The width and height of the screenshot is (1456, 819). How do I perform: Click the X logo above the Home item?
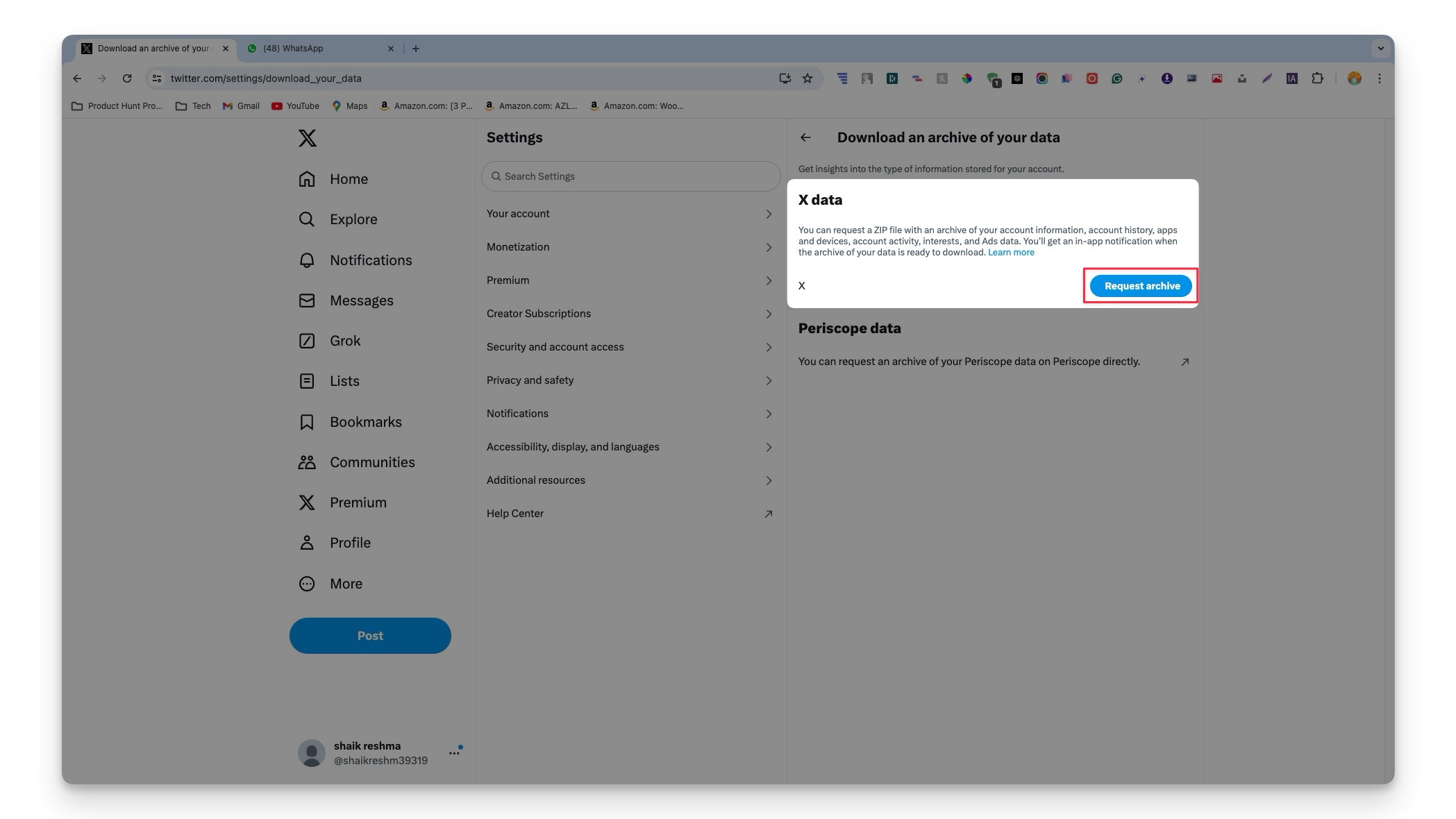[x=308, y=138]
